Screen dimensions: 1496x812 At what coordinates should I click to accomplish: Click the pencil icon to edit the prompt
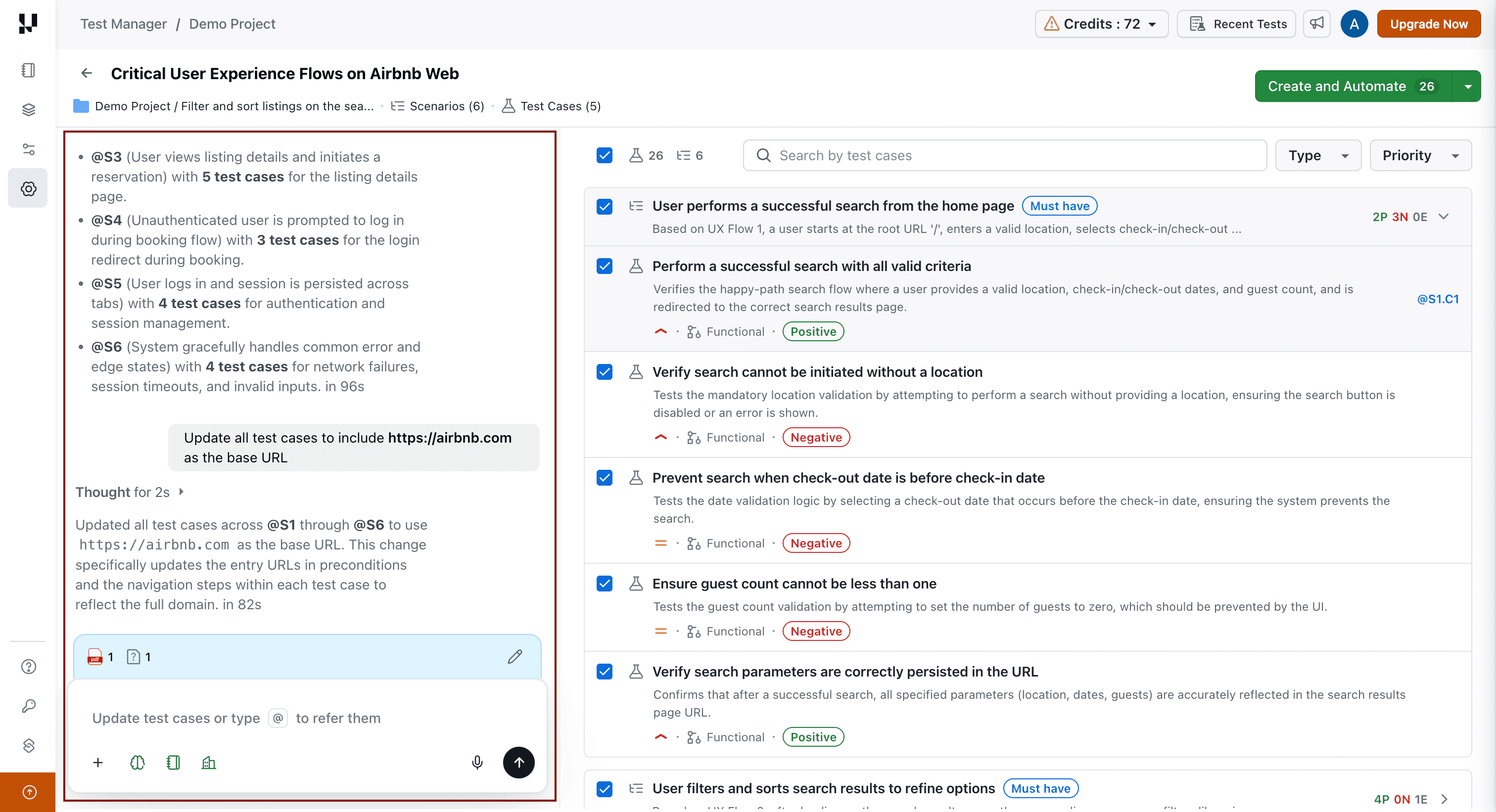514,656
